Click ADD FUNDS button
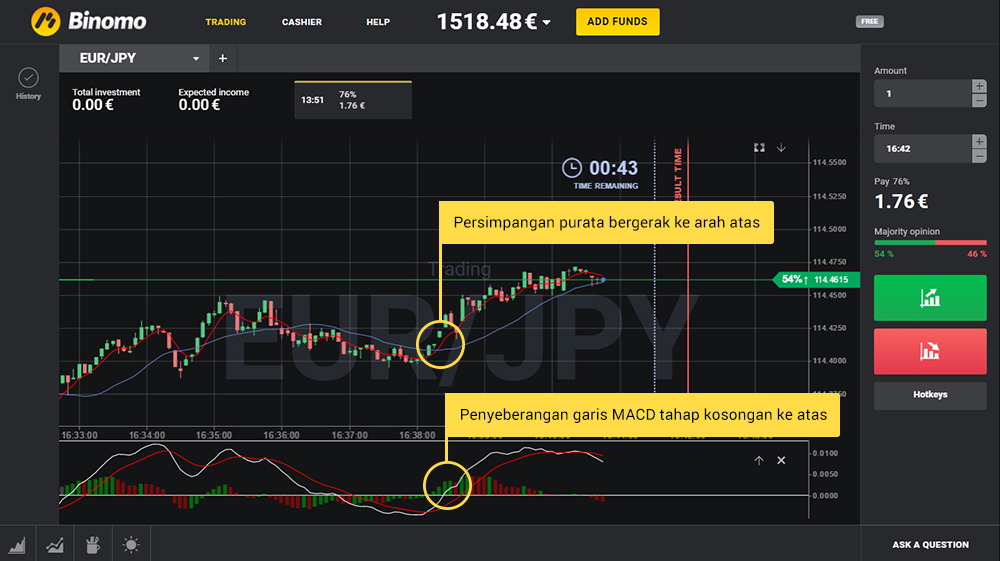This screenshot has height=561, width=1000. 617,22
